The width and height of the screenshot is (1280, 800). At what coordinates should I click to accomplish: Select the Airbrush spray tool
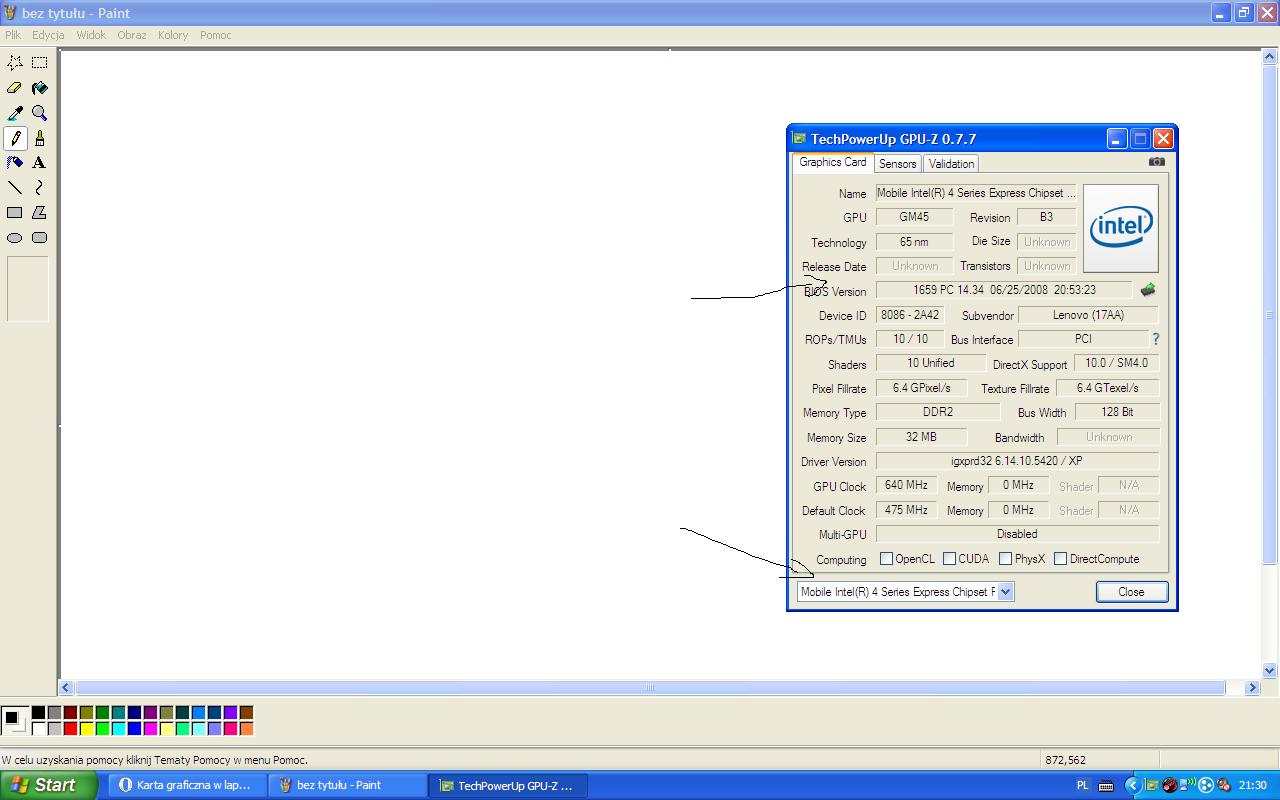[x=15, y=163]
